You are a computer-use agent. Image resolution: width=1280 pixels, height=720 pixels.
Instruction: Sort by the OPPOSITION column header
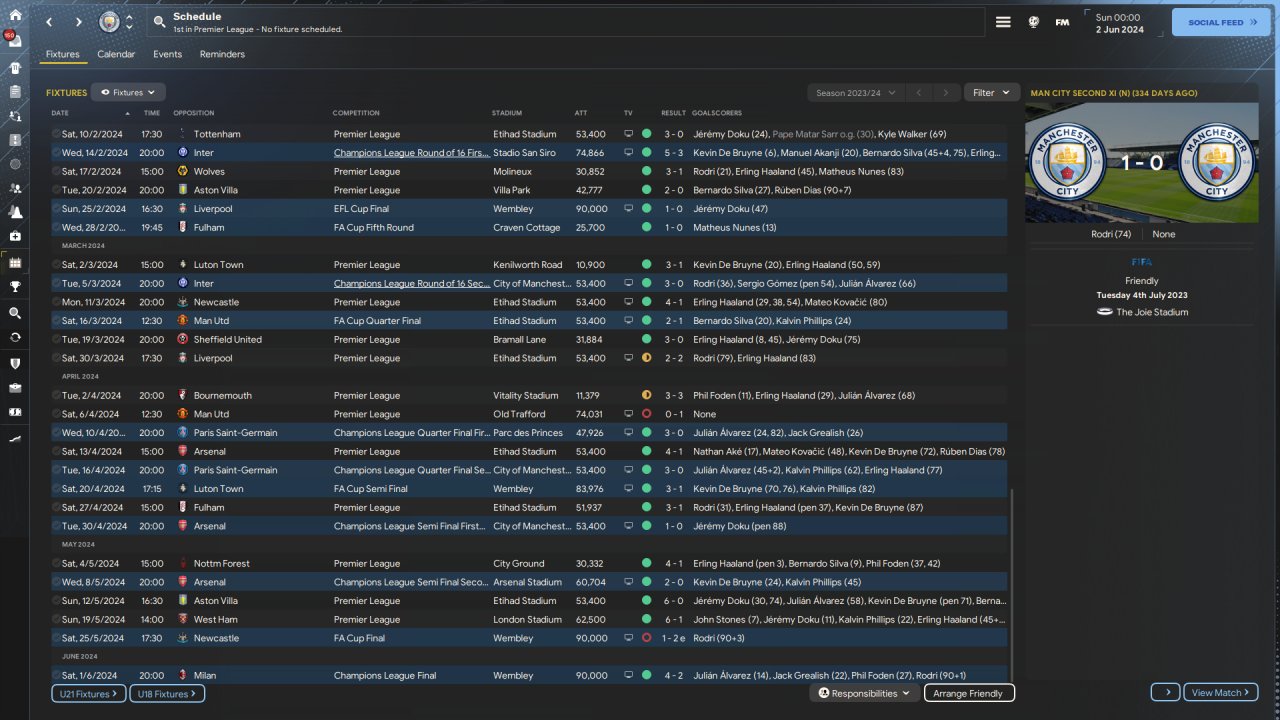click(194, 113)
